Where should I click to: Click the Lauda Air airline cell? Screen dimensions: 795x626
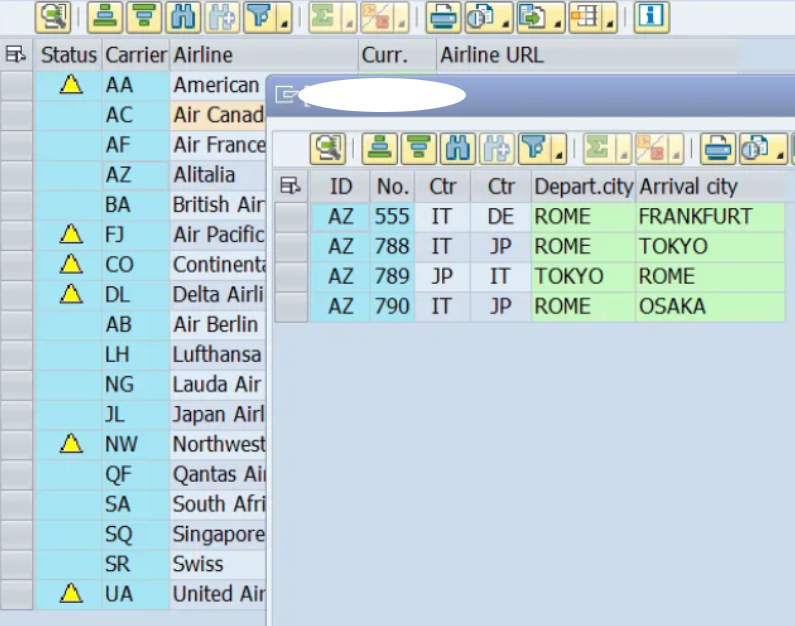(x=218, y=384)
